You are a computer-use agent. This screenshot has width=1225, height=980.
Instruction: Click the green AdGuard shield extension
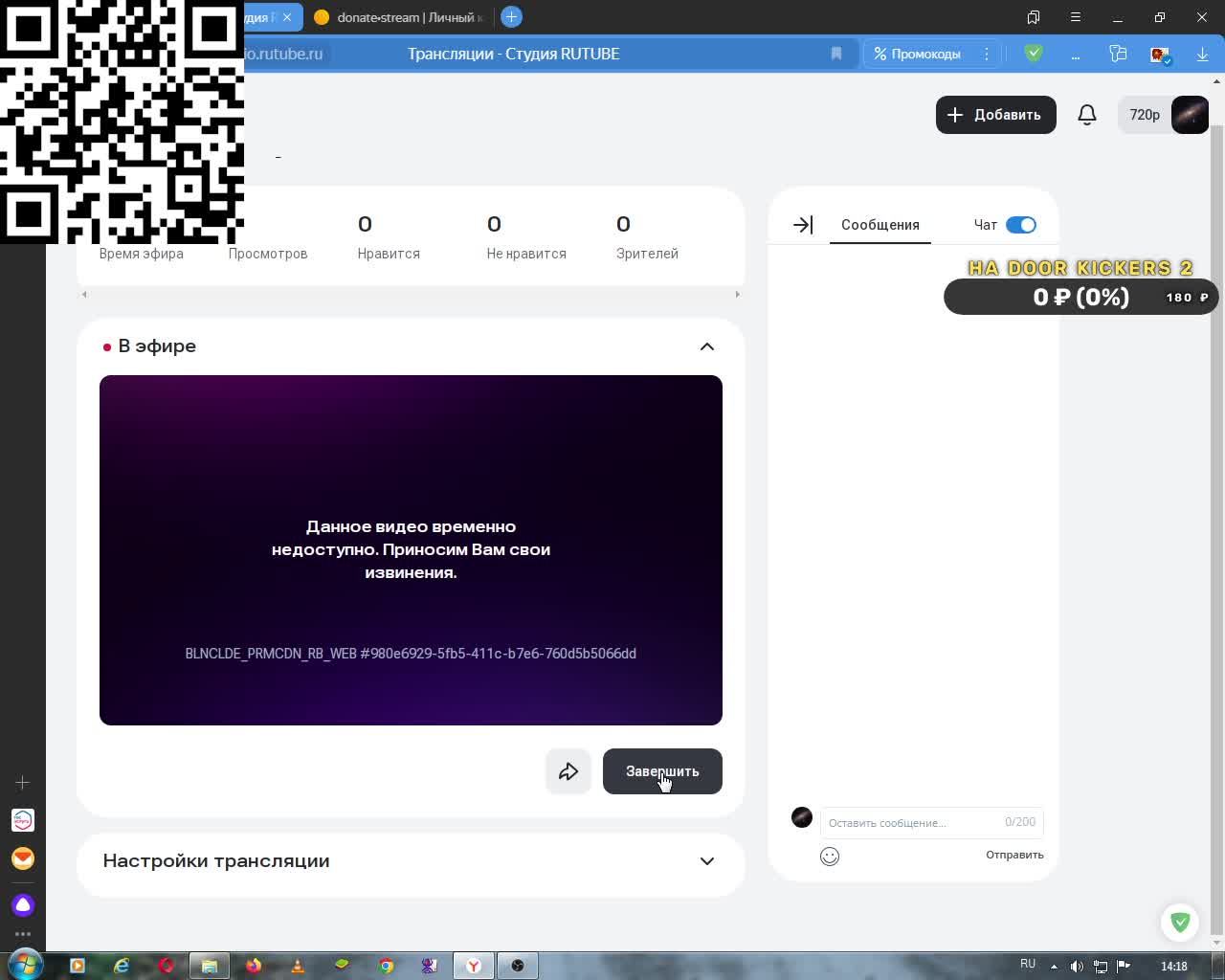click(1034, 54)
